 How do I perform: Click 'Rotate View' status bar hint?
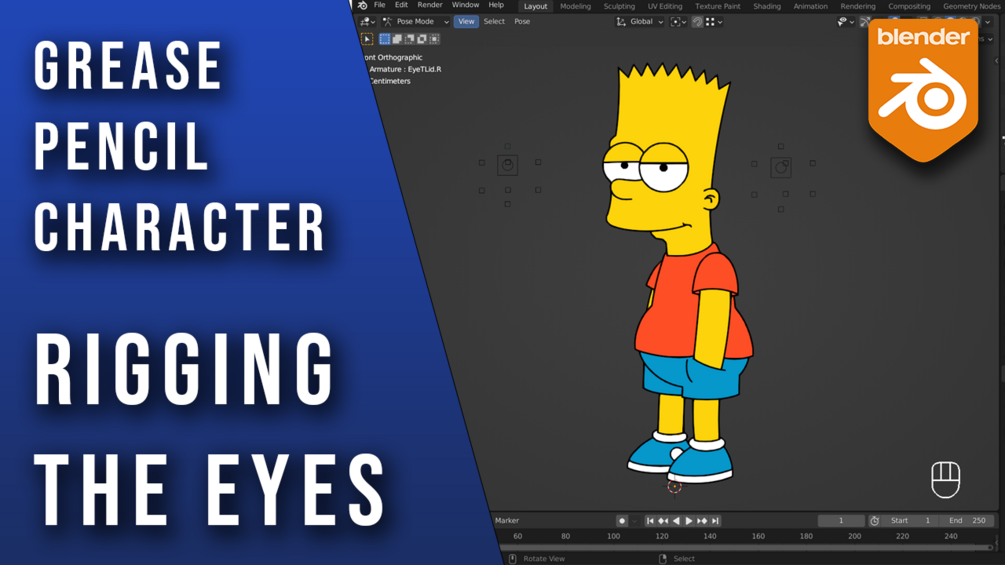[x=544, y=559]
